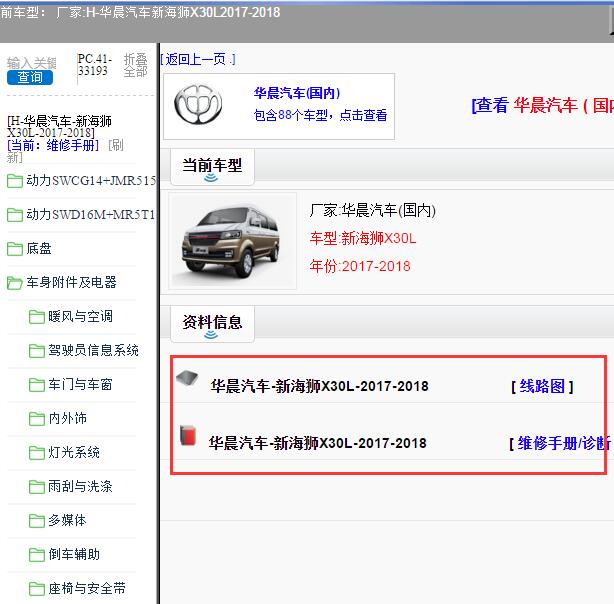Click 当前：维修手册 link in sidebar
This screenshot has height=604, width=614.
click(x=53, y=145)
